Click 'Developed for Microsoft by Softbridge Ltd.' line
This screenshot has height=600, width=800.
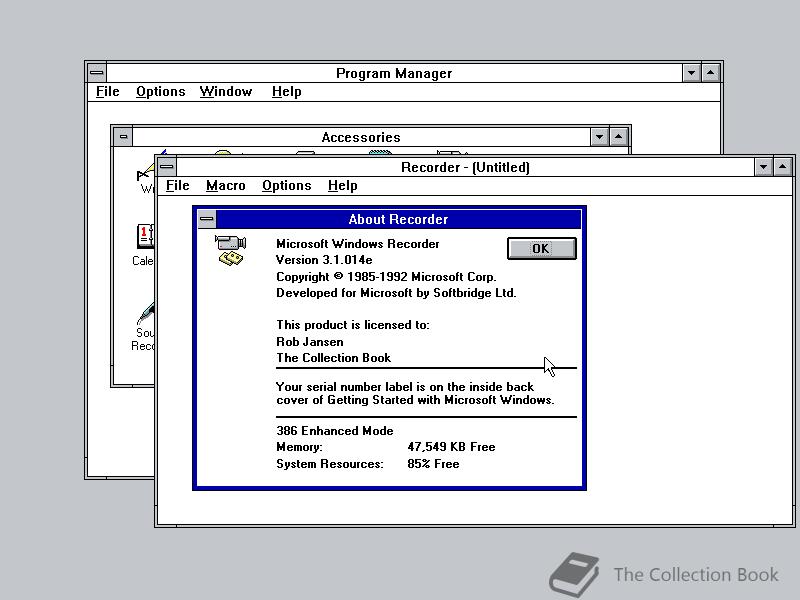(x=396, y=293)
